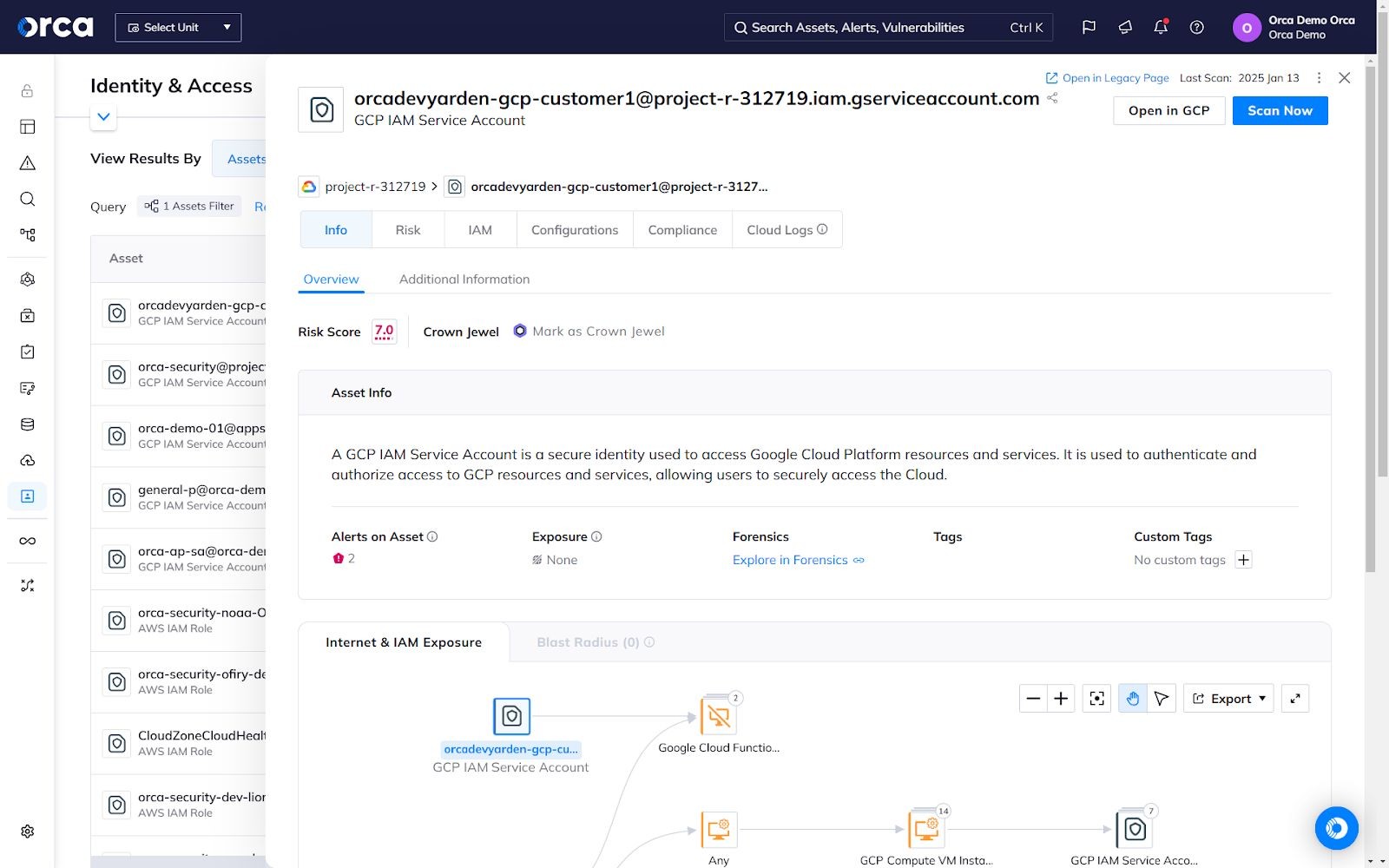Click the share icon next to account name
This screenshot has height=868, width=1389.
(1052, 98)
